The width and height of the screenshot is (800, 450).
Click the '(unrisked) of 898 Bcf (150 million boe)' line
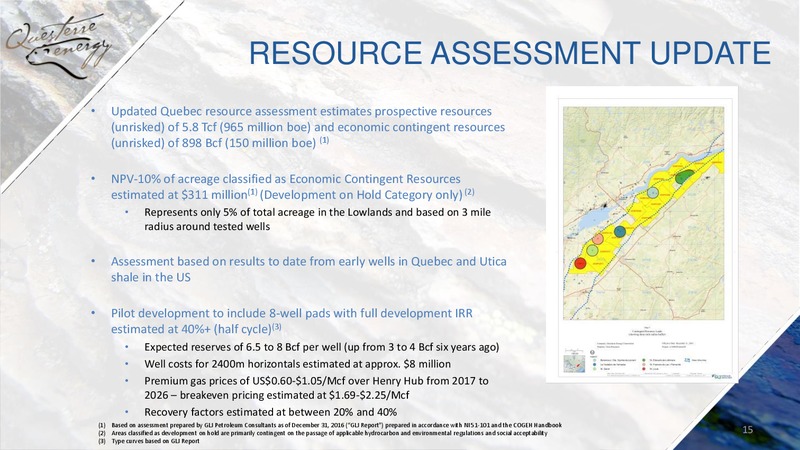click(x=220, y=143)
